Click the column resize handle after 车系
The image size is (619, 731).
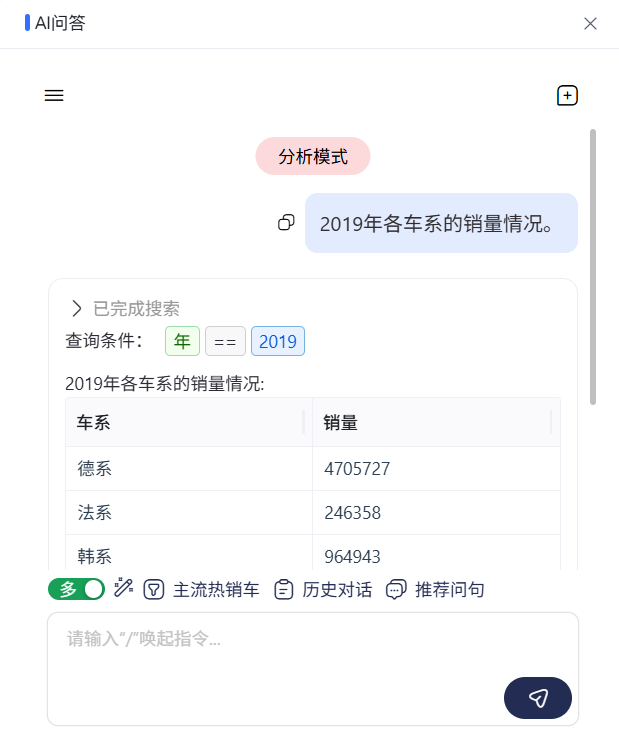[303, 422]
